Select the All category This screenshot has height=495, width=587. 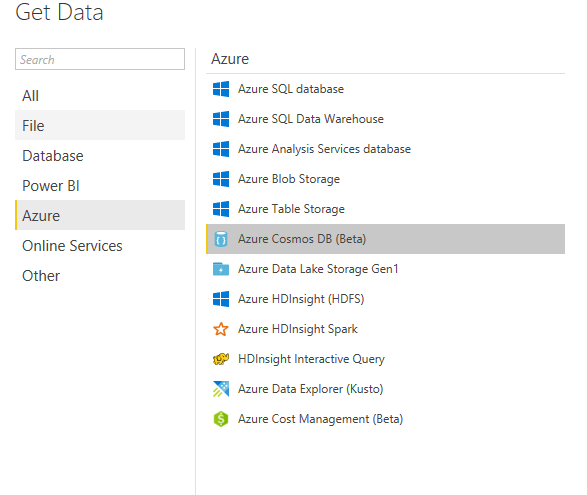pos(100,95)
